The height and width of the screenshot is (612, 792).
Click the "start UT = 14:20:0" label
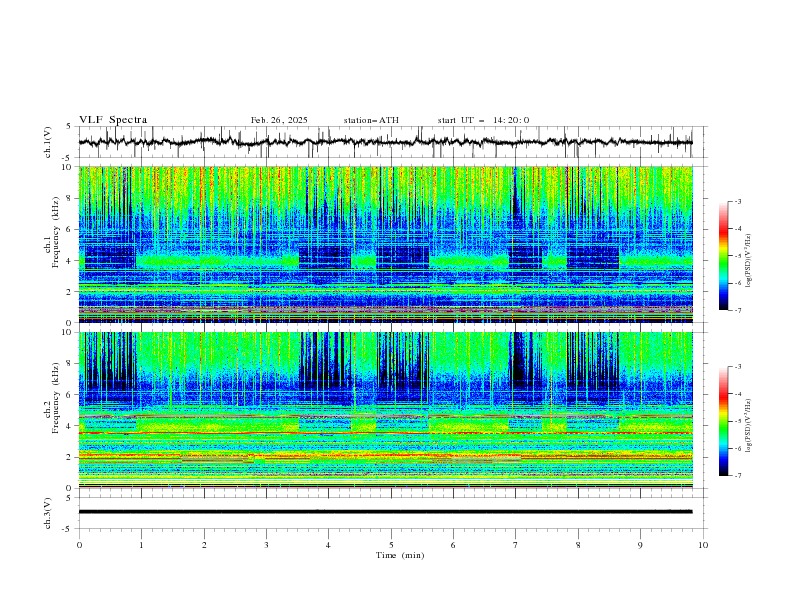tap(483, 120)
